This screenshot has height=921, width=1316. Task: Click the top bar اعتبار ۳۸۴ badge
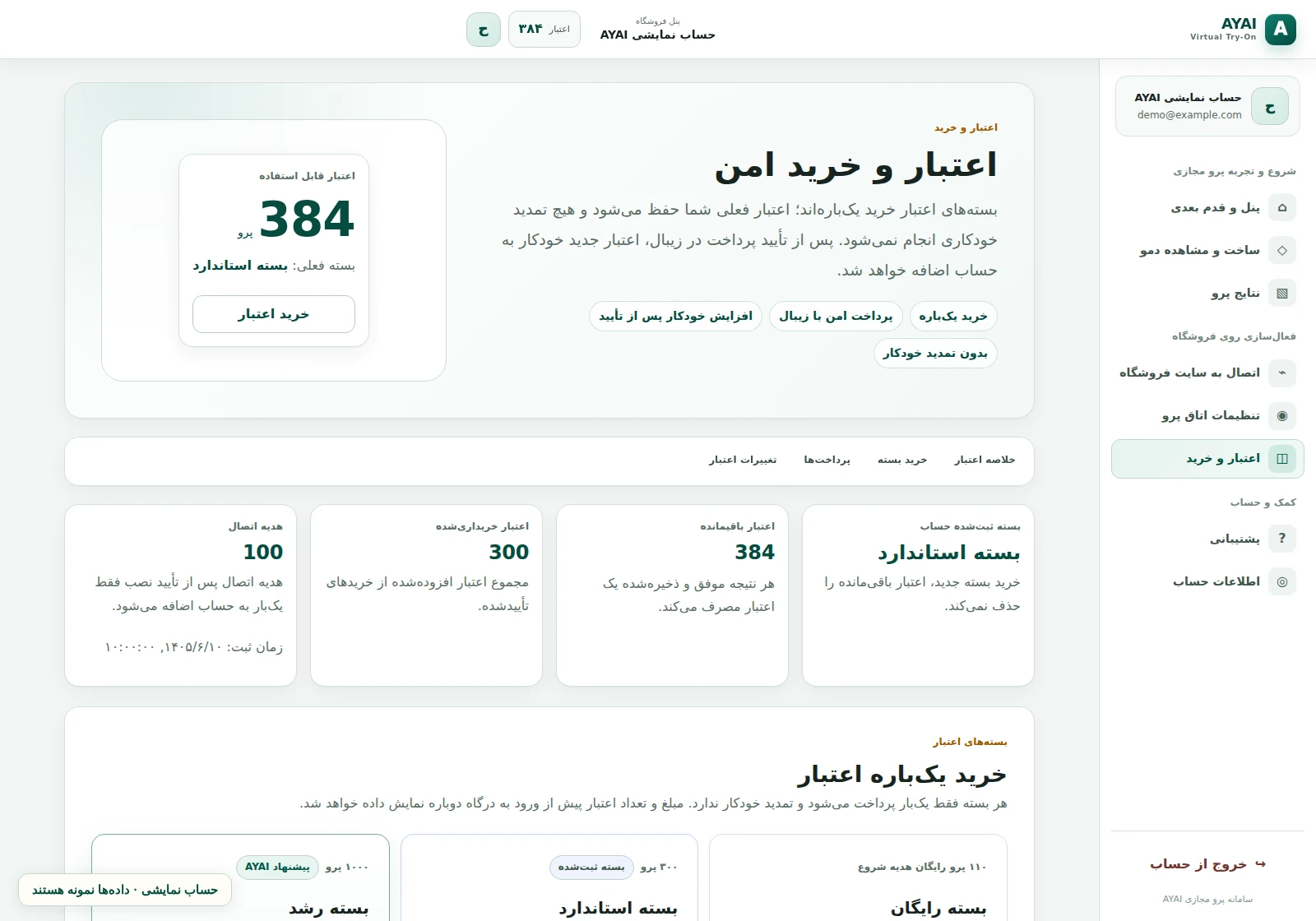(x=544, y=29)
